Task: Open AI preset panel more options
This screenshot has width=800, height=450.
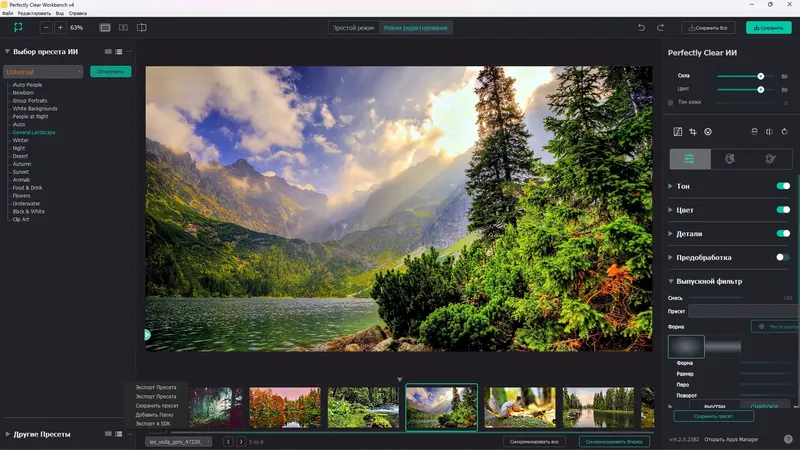Action: (x=130, y=52)
